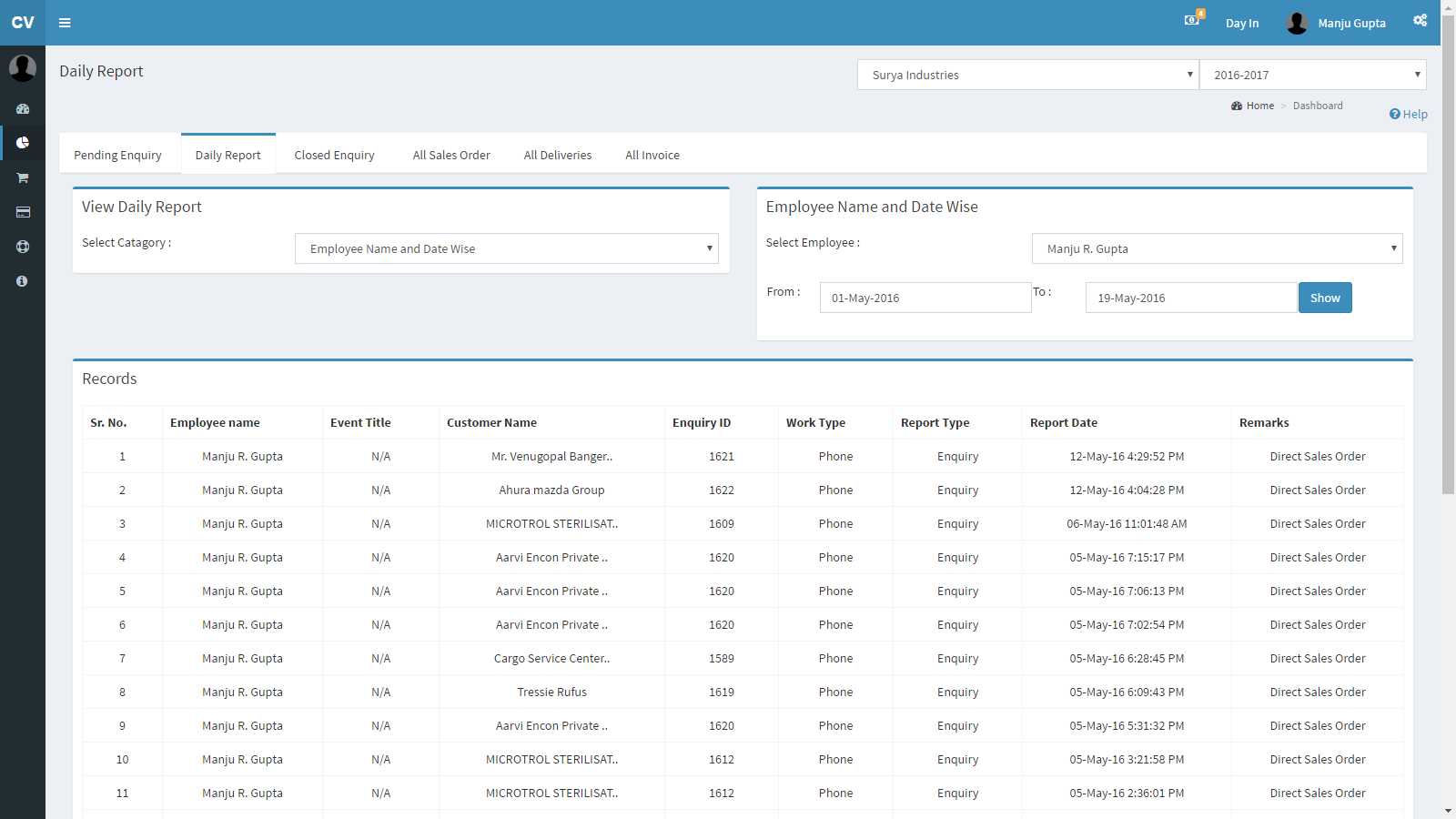Click customer cell Mr. Venugopal Banger..

click(x=551, y=456)
